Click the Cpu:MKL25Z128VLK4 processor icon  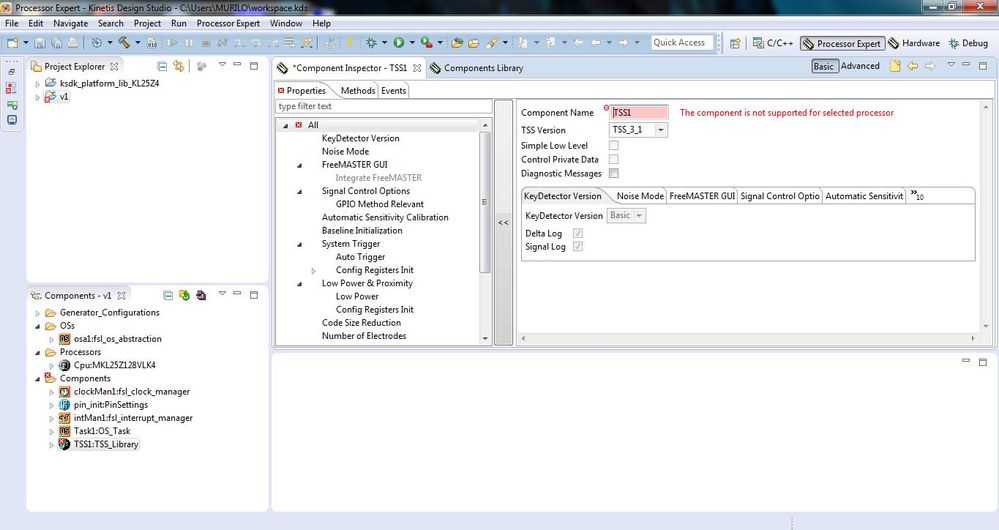point(64,365)
